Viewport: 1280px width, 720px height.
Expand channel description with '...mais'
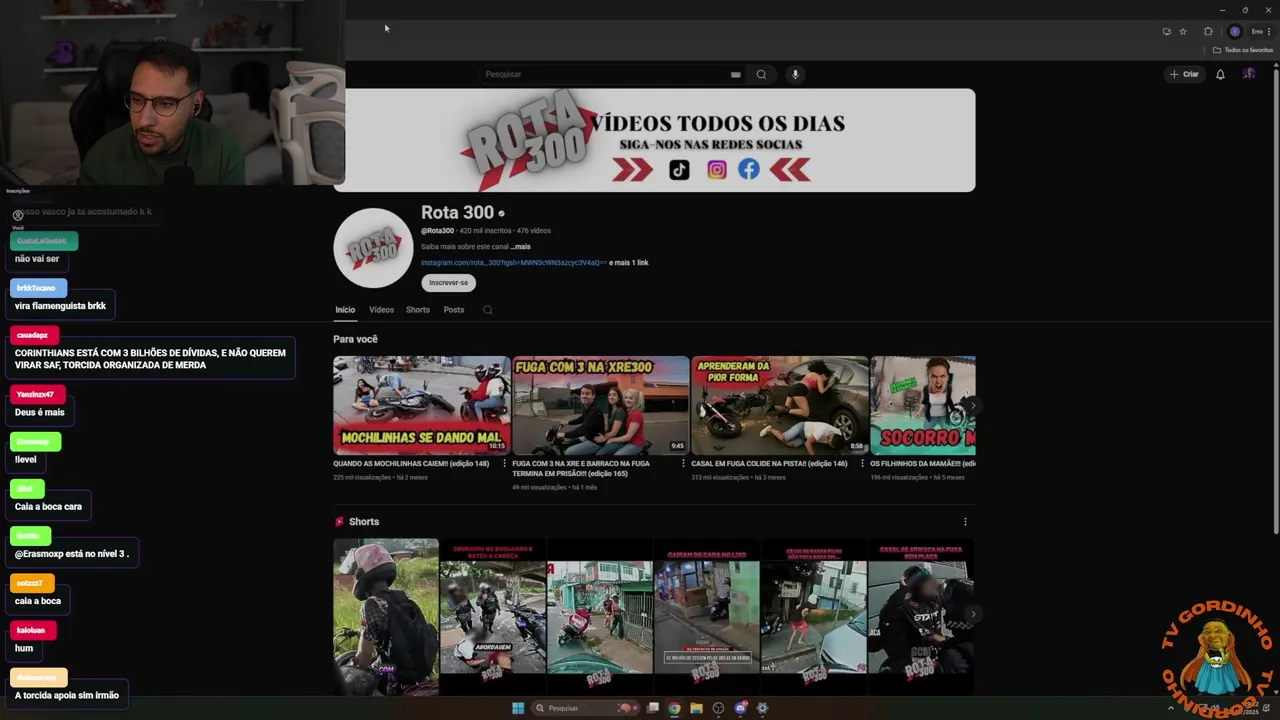pyautogui.click(x=521, y=246)
